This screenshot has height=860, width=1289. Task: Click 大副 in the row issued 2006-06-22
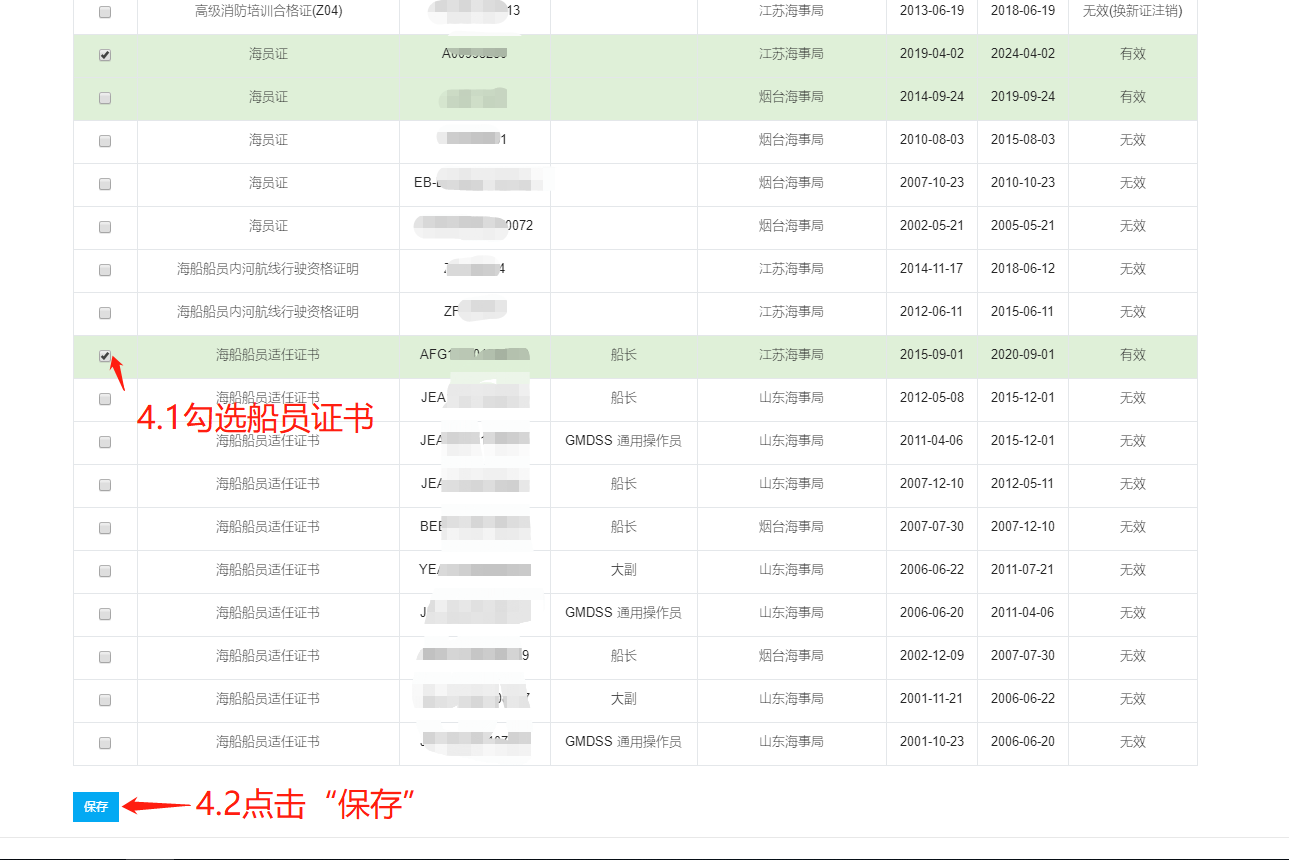click(x=623, y=570)
